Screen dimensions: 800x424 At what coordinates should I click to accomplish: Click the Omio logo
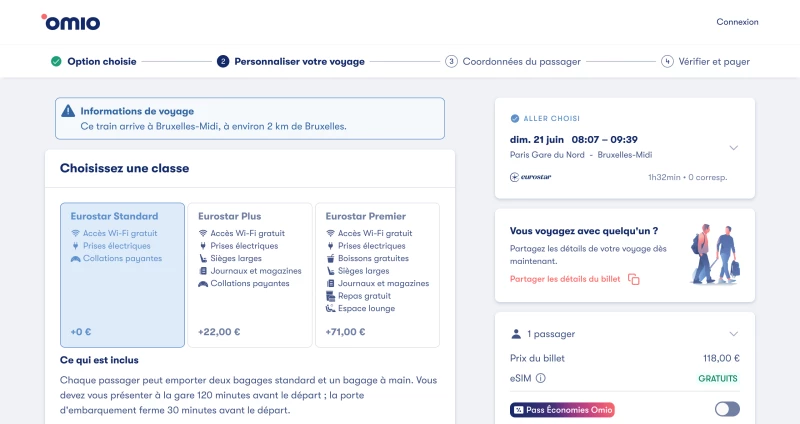(x=70, y=22)
